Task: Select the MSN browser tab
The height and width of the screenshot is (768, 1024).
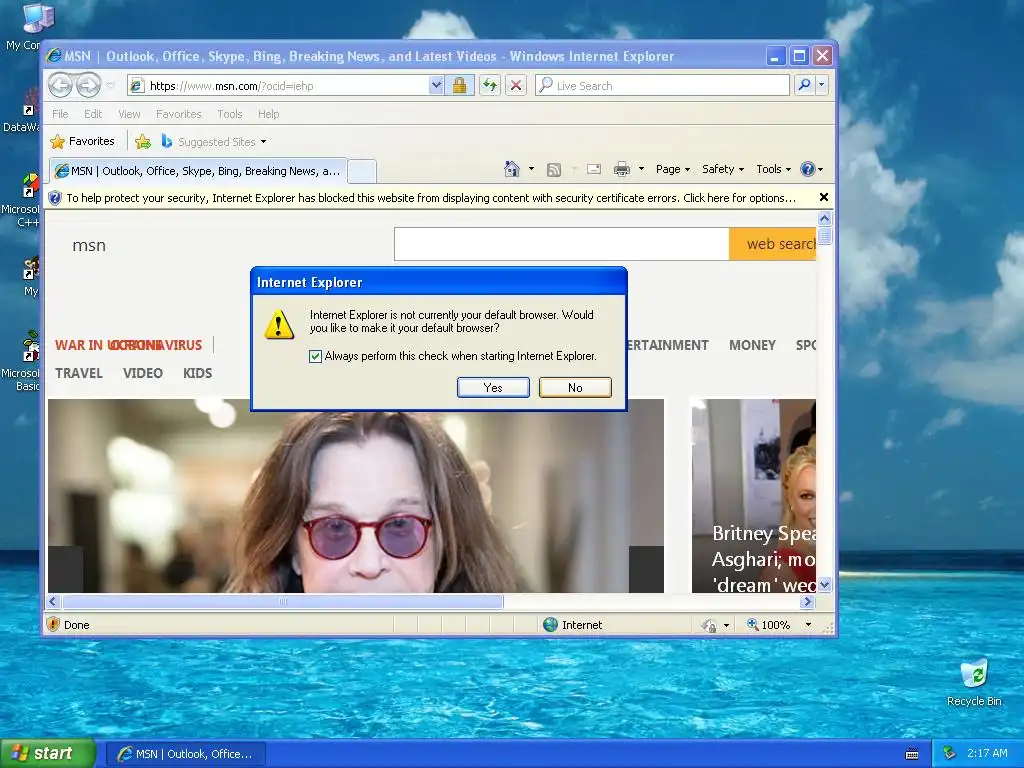Action: pyautogui.click(x=198, y=171)
